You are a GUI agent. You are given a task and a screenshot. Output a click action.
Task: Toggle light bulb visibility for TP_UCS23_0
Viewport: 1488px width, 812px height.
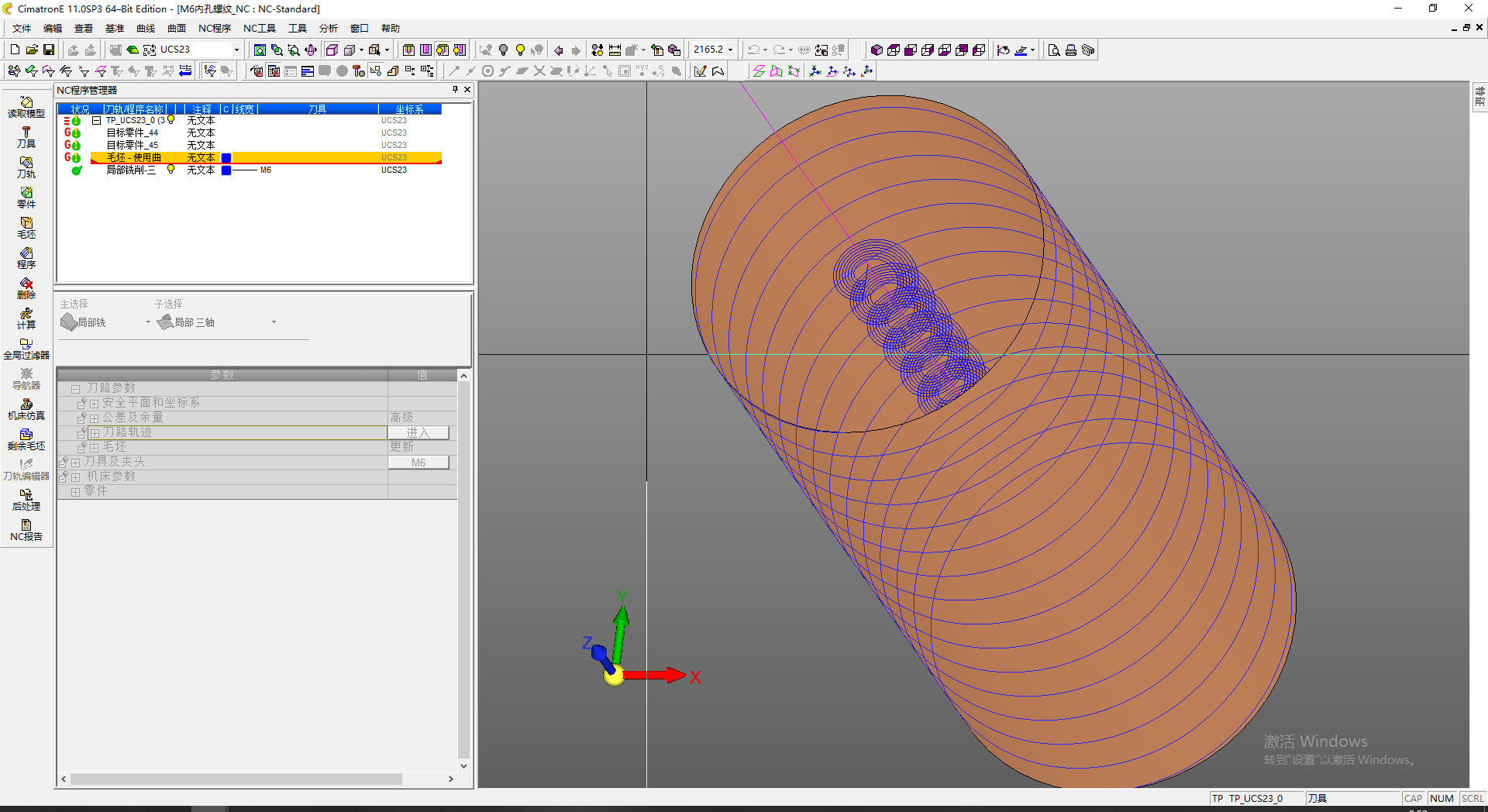coord(171,120)
